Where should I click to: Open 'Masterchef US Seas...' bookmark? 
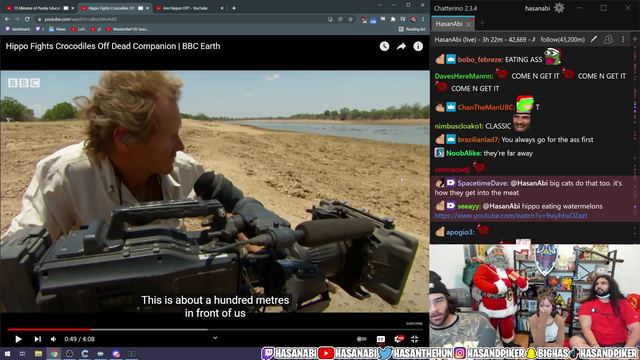point(127,29)
